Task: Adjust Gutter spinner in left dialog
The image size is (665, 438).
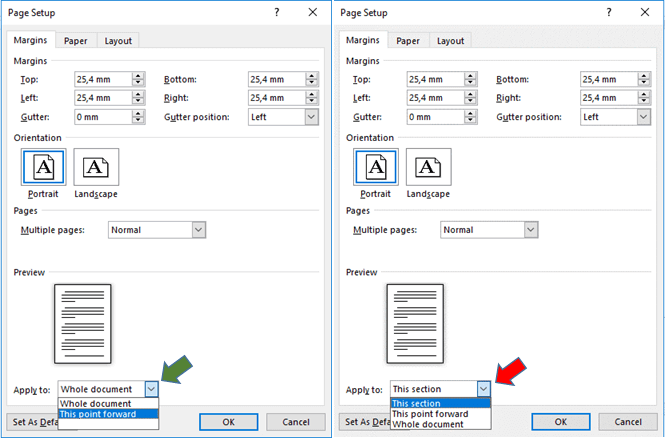Action: 138,117
